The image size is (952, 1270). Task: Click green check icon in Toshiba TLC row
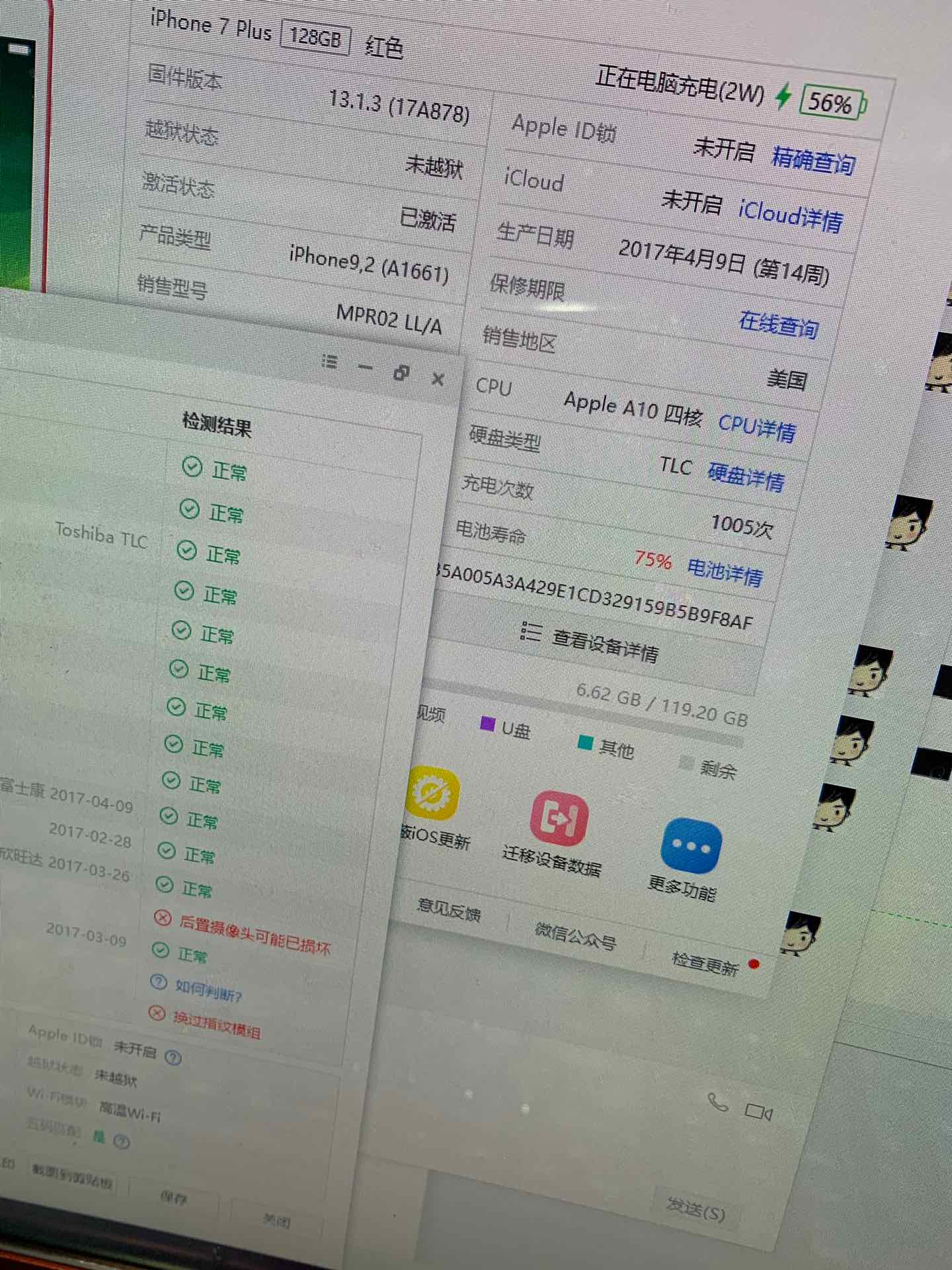(187, 550)
